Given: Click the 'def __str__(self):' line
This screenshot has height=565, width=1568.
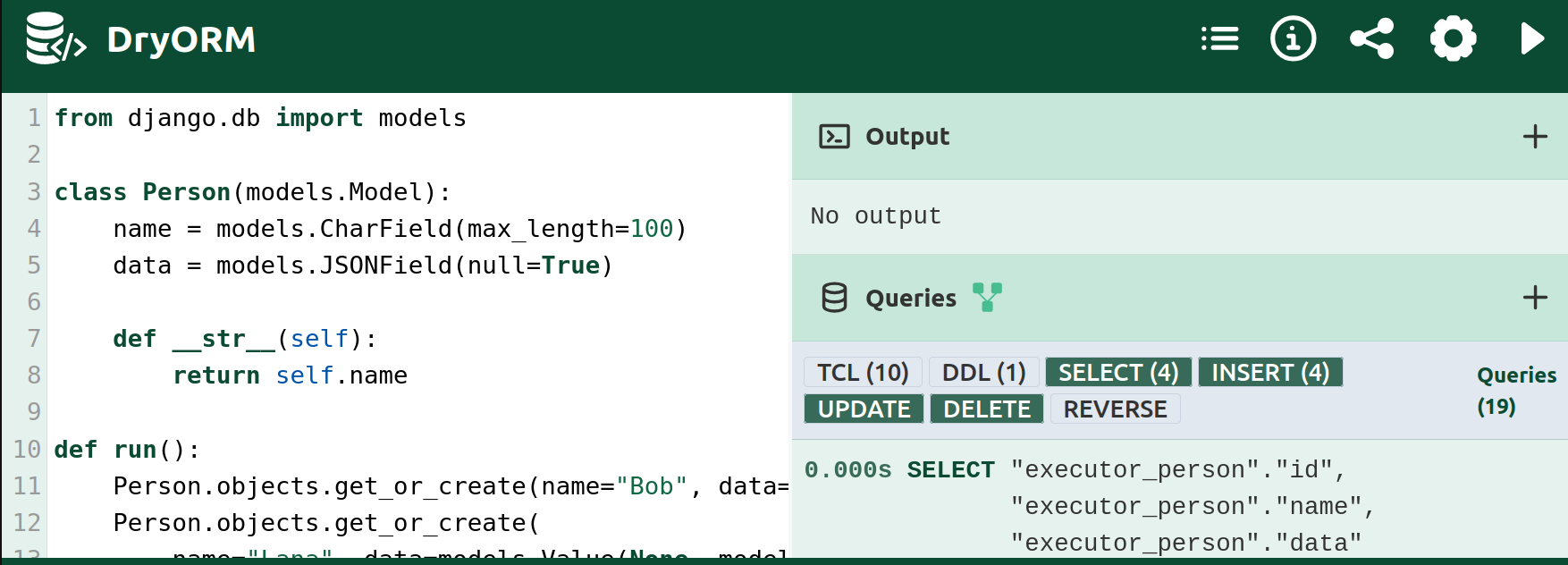Looking at the screenshot, I should point(245,339).
